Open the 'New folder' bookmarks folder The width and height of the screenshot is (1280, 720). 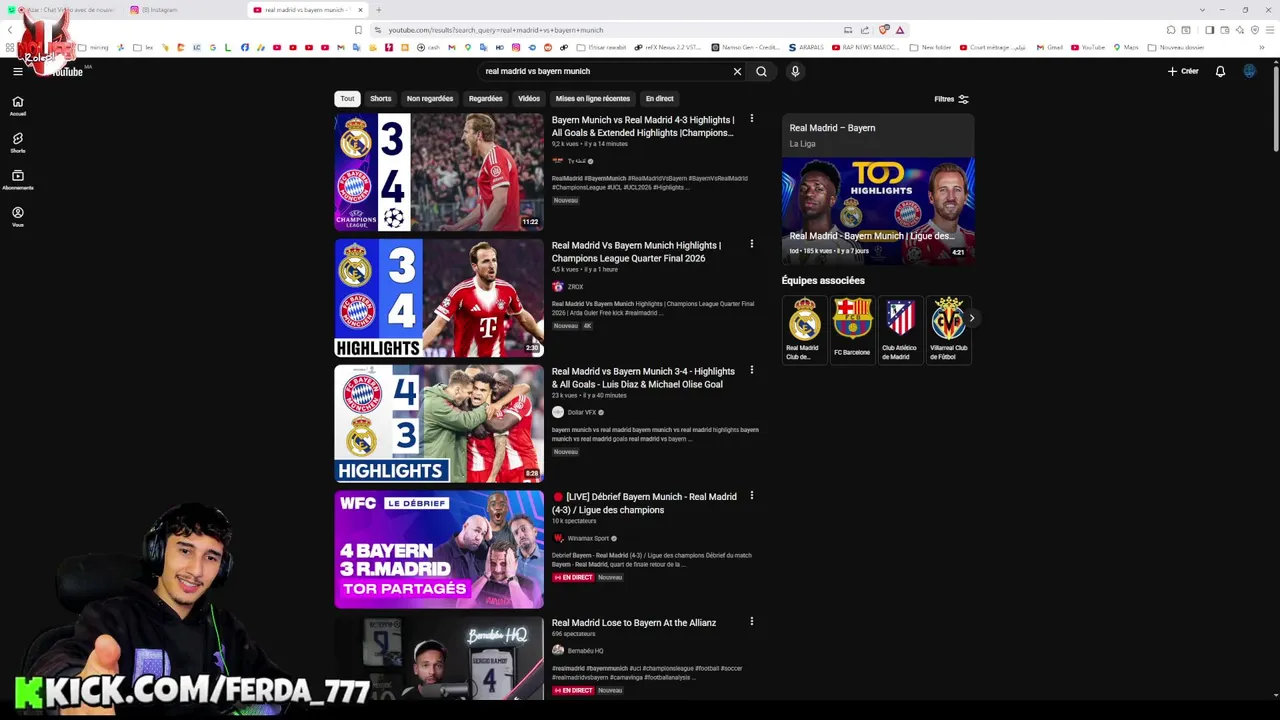tap(930, 47)
